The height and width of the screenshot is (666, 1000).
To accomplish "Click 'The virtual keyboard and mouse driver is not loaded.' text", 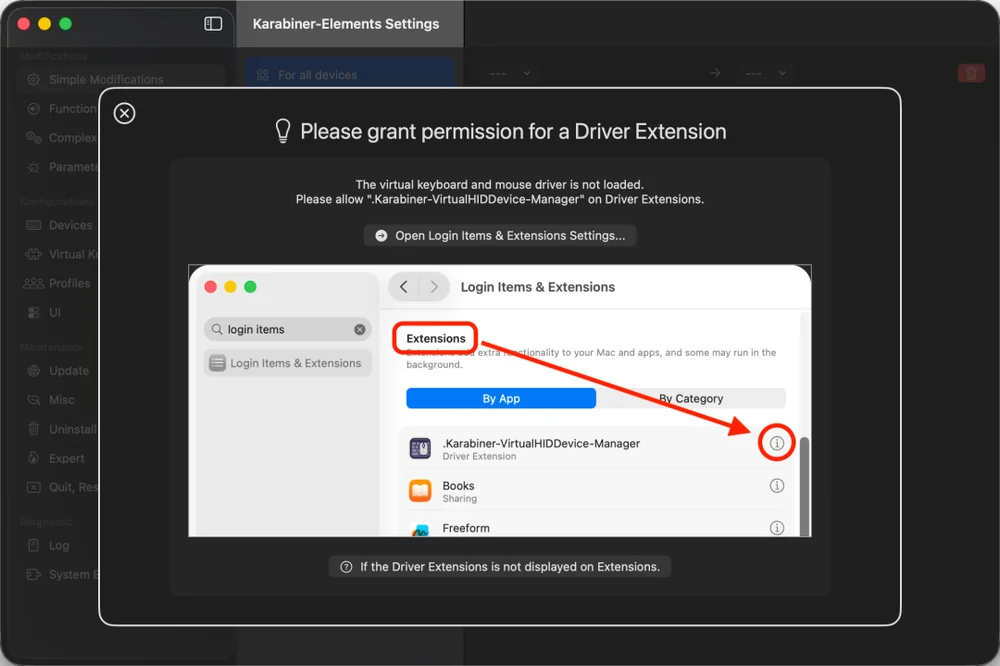I will tap(499, 184).
